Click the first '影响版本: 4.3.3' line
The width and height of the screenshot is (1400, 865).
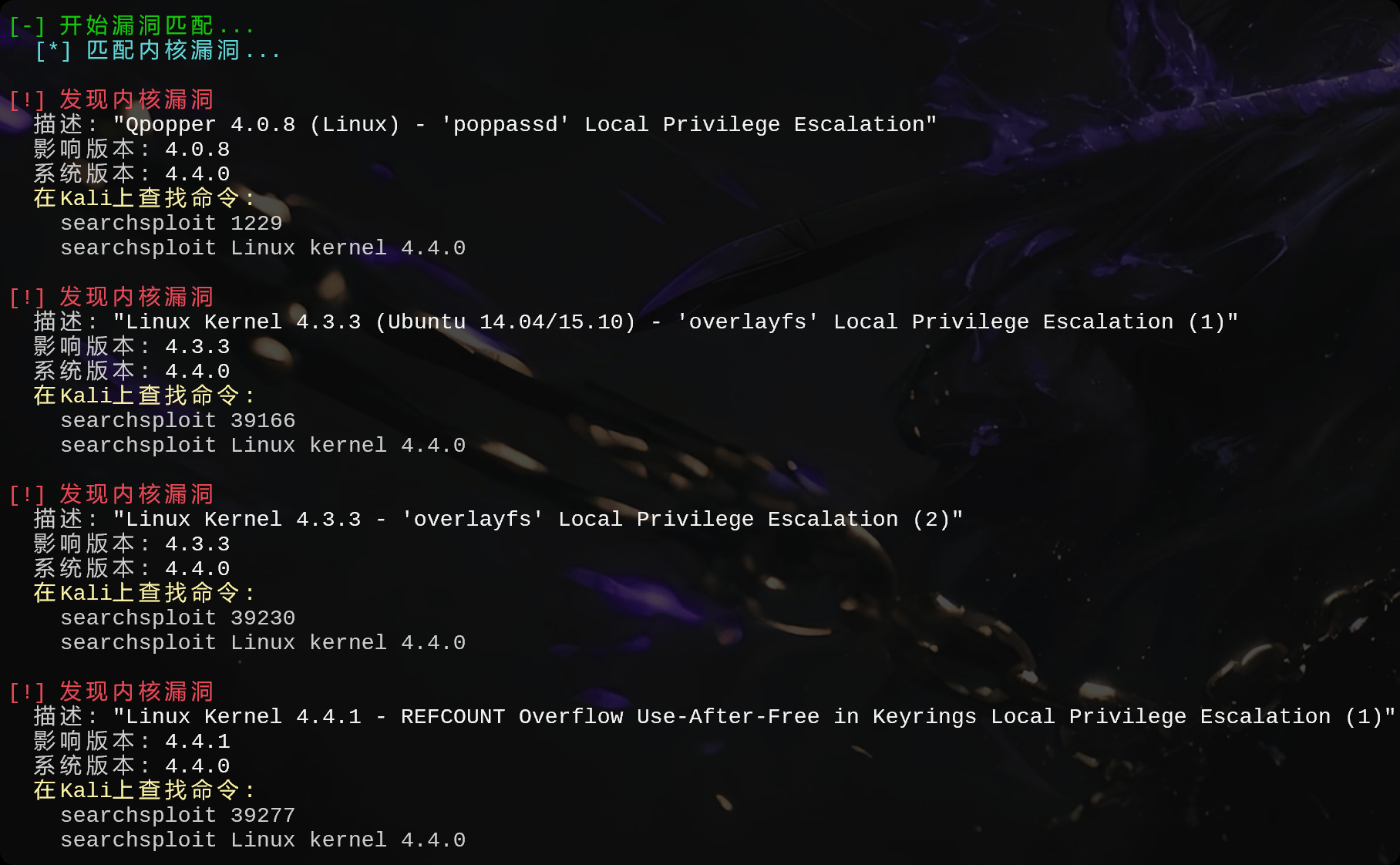click(132, 346)
